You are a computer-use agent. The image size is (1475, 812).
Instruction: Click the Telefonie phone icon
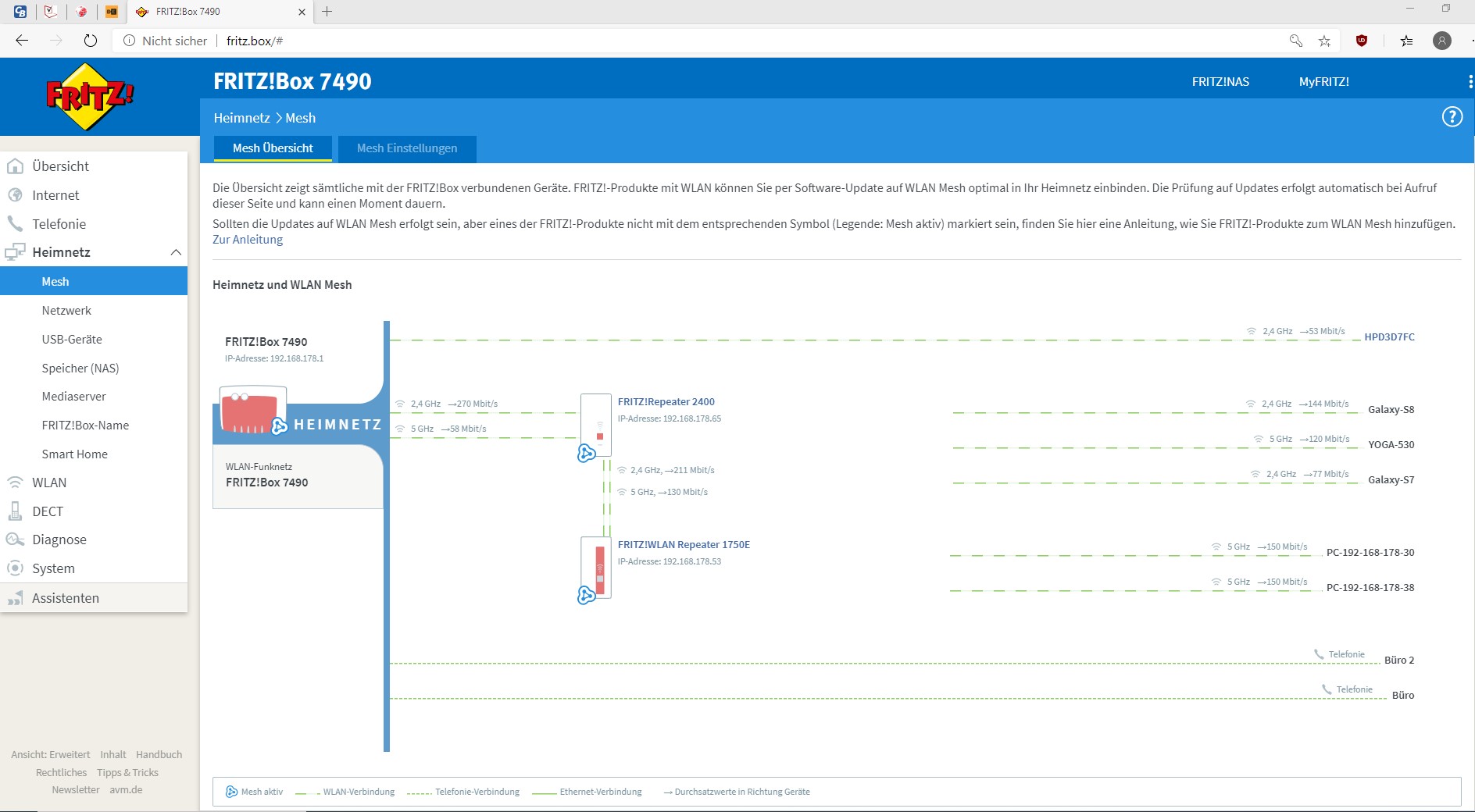(15, 224)
